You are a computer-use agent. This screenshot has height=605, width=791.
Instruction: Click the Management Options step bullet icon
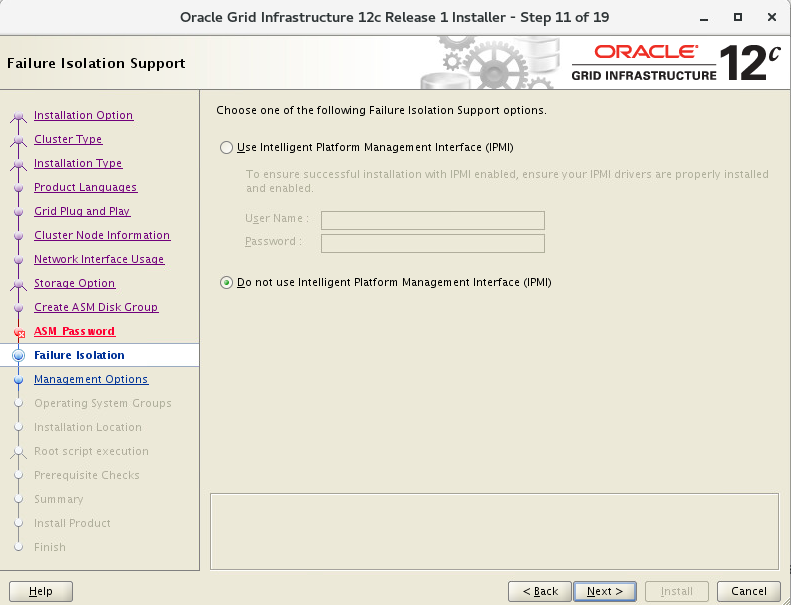(x=19, y=379)
